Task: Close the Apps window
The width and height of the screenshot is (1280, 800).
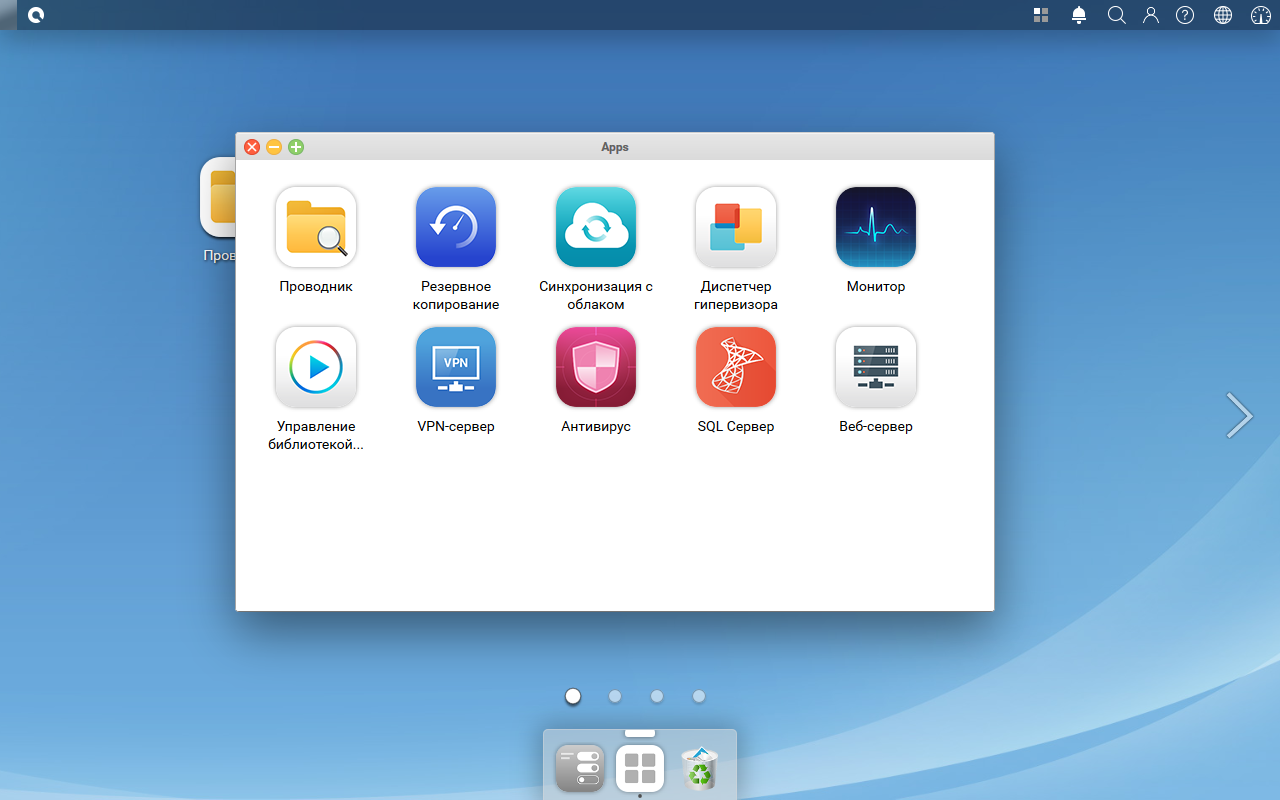Action: point(252,147)
